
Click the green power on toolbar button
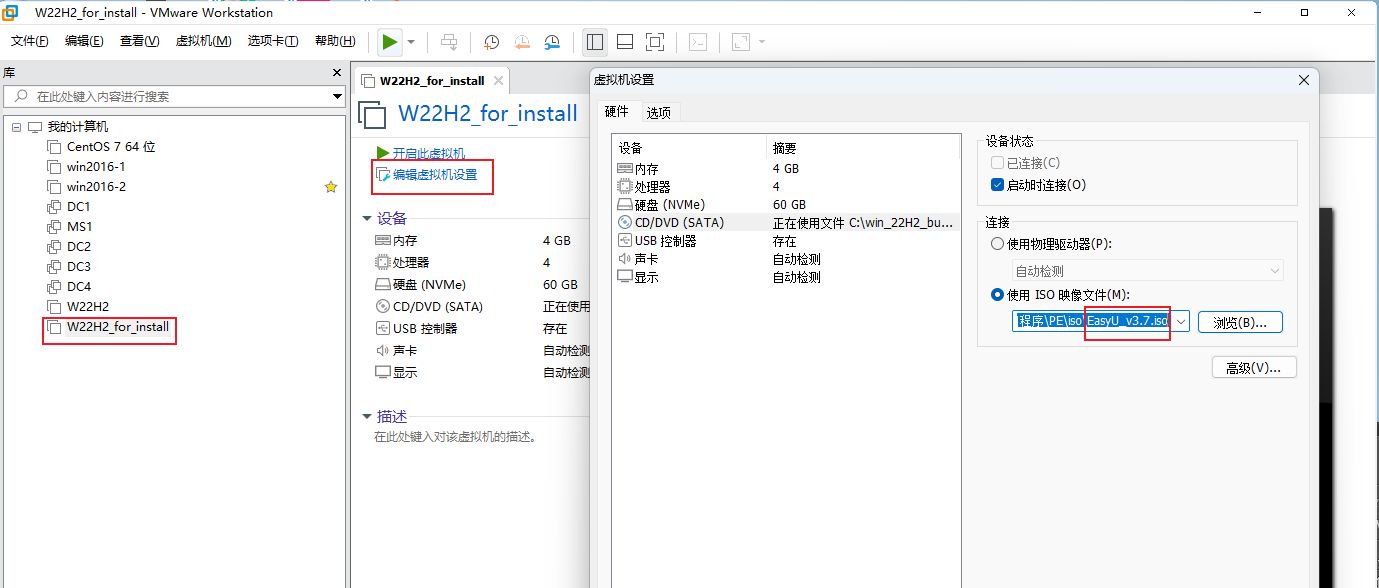coord(390,42)
